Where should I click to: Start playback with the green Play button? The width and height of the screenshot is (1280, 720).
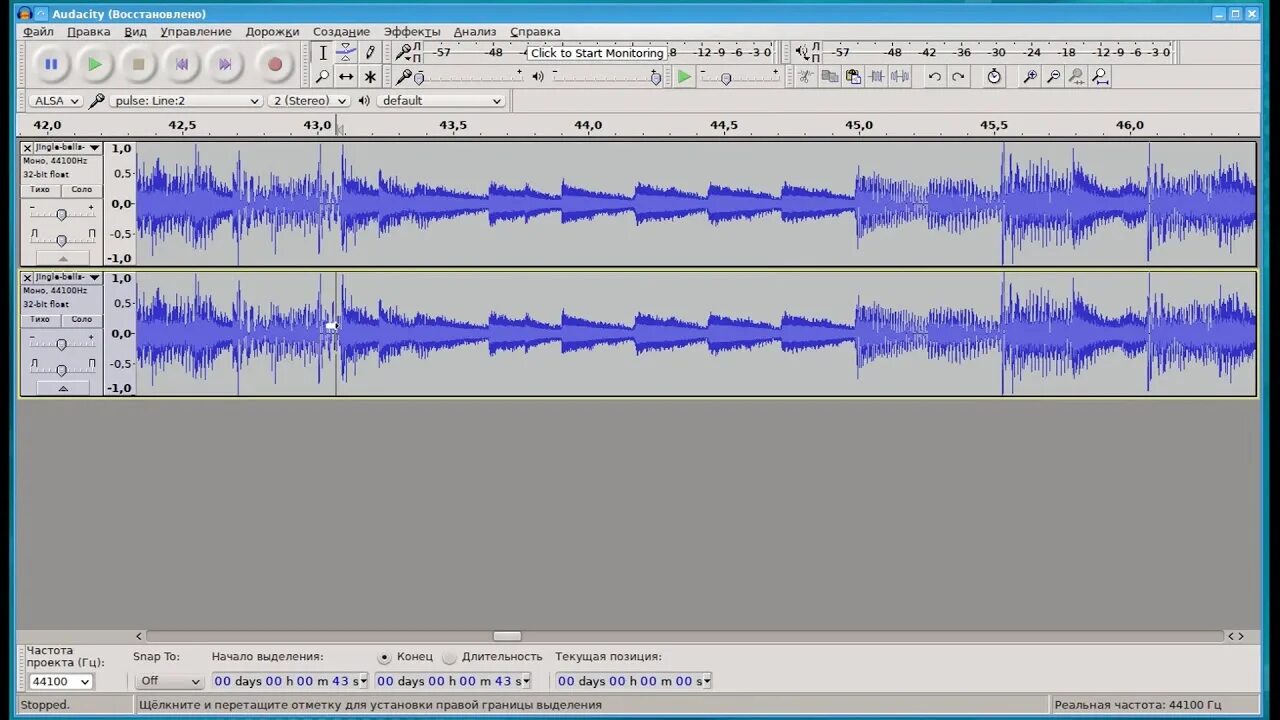coord(95,65)
